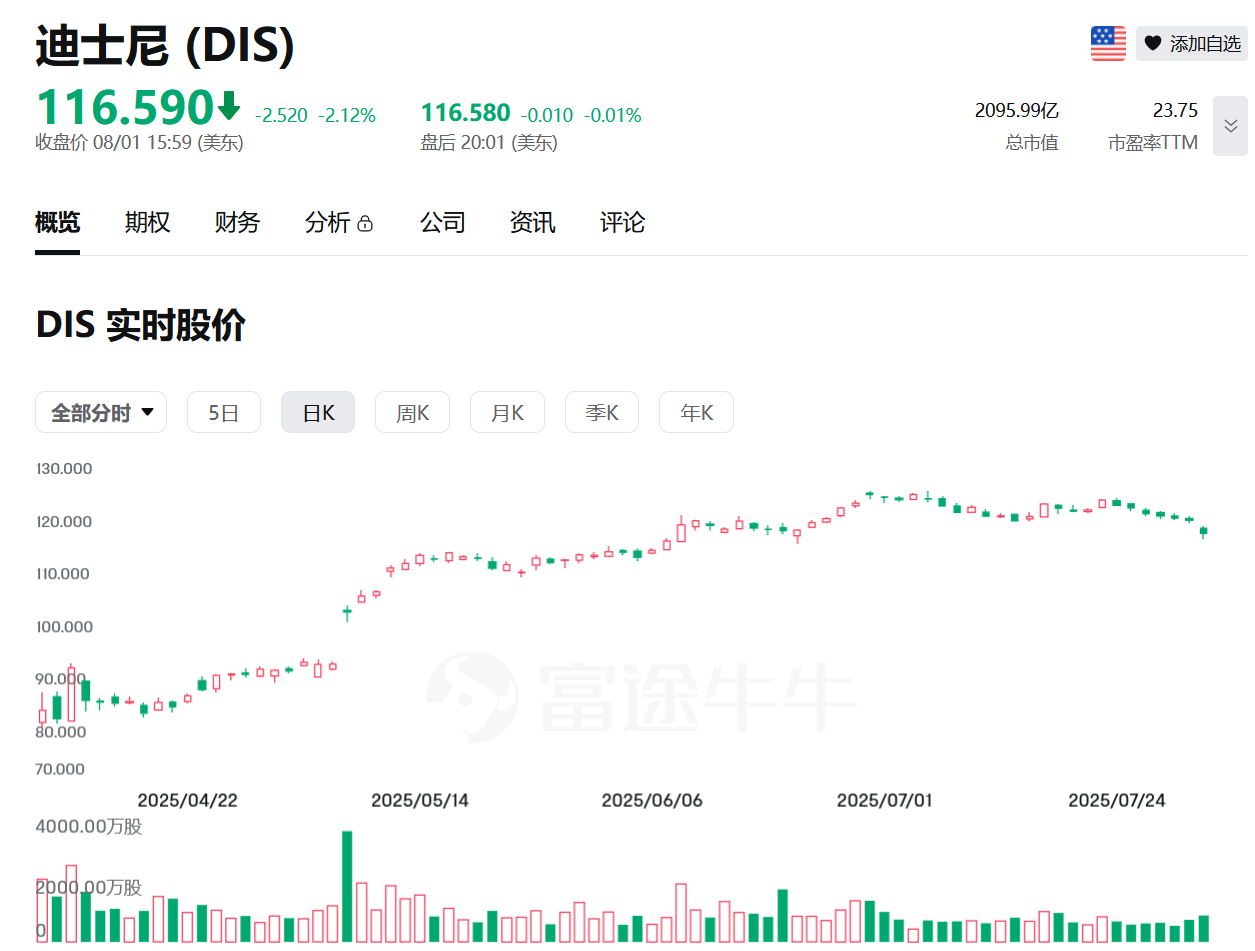Screen dimensions: 1255x951
Task: Click the heart icon on 添加自选
Action: 1153,43
